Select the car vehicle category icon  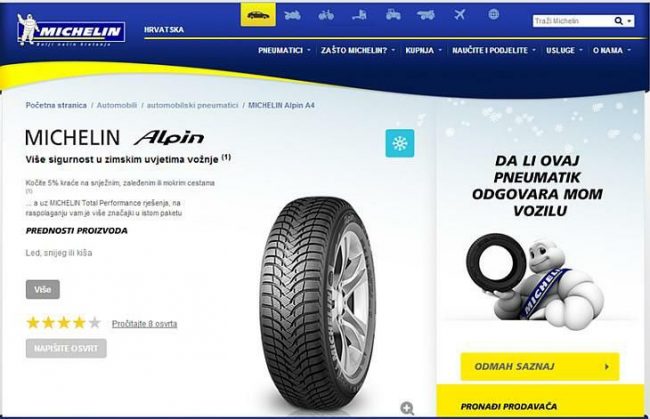point(258,15)
